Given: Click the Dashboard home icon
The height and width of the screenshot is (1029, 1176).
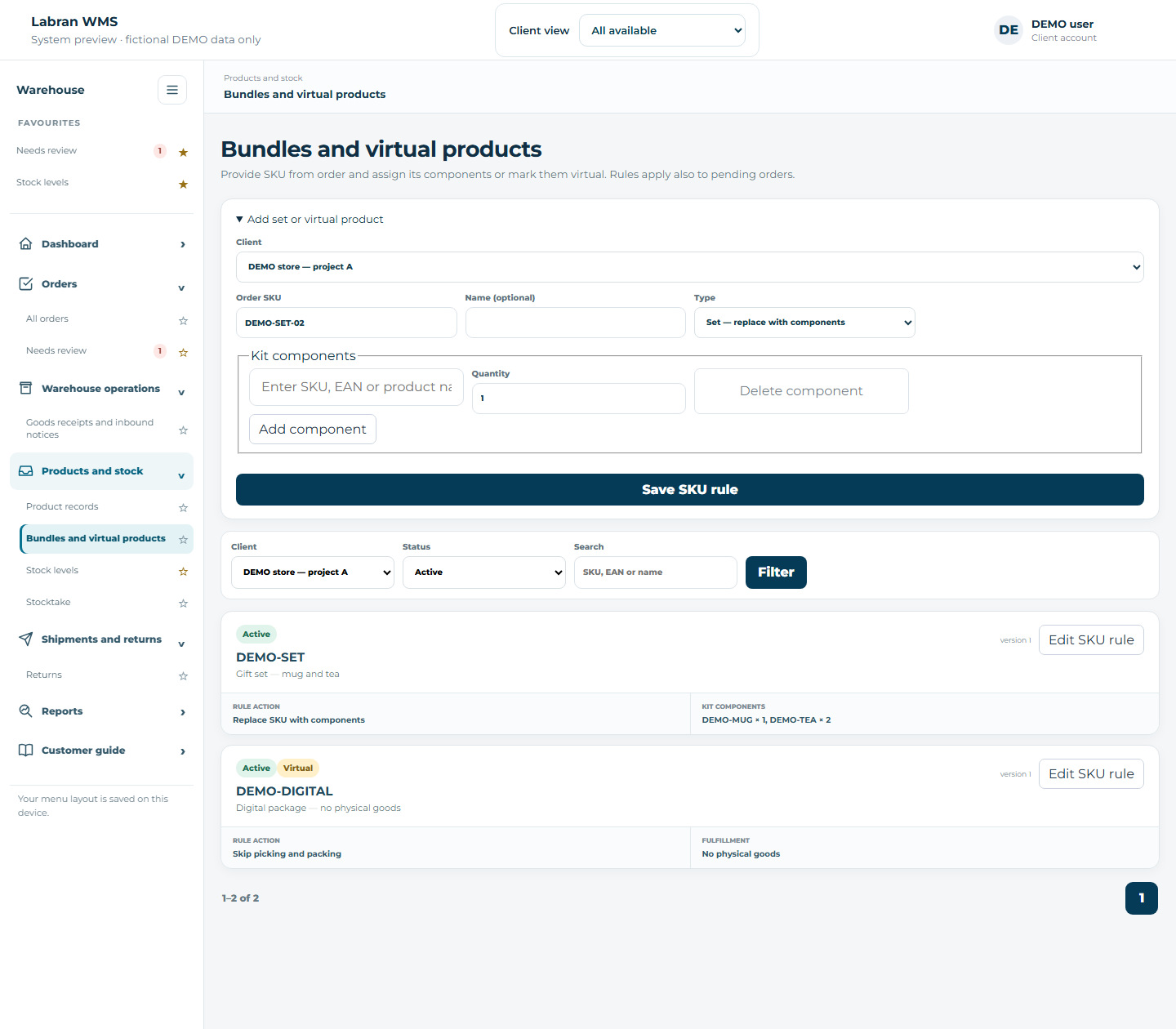Looking at the screenshot, I should (26, 243).
